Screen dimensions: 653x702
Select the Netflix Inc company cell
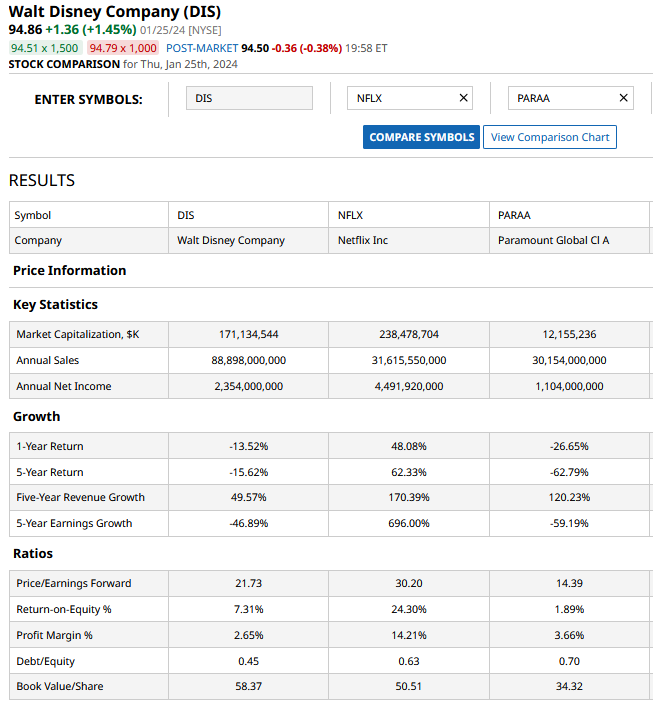pos(363,240)
